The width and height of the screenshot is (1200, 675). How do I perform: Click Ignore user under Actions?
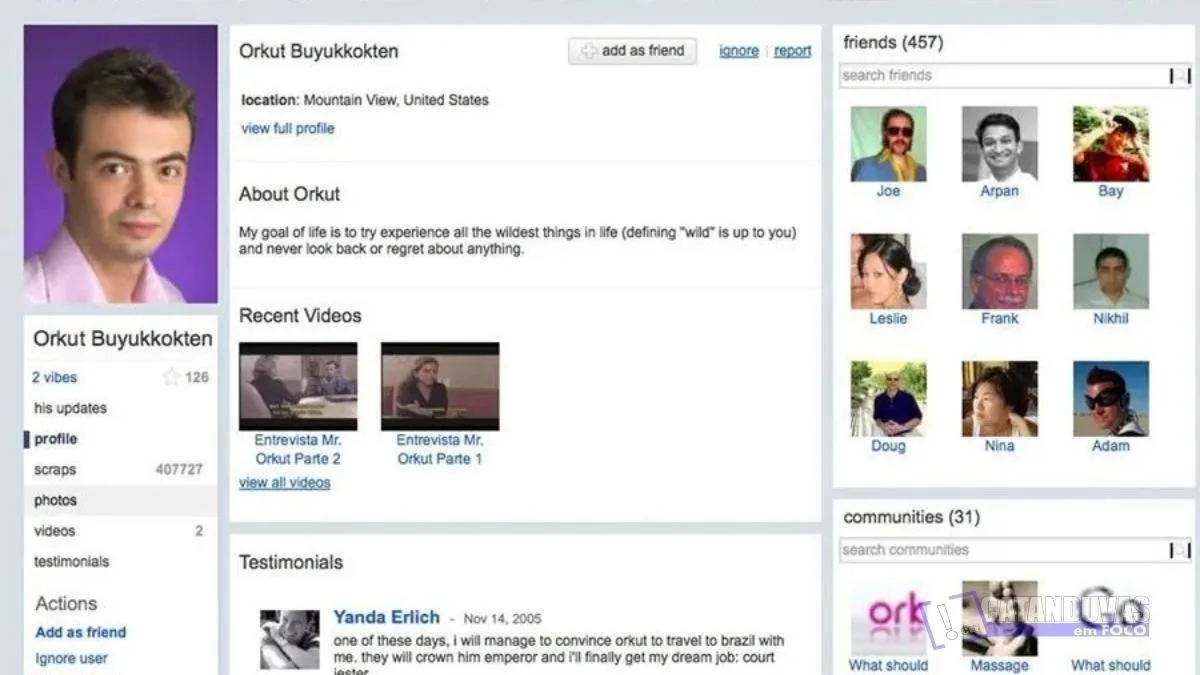click(x=72, y=658)
